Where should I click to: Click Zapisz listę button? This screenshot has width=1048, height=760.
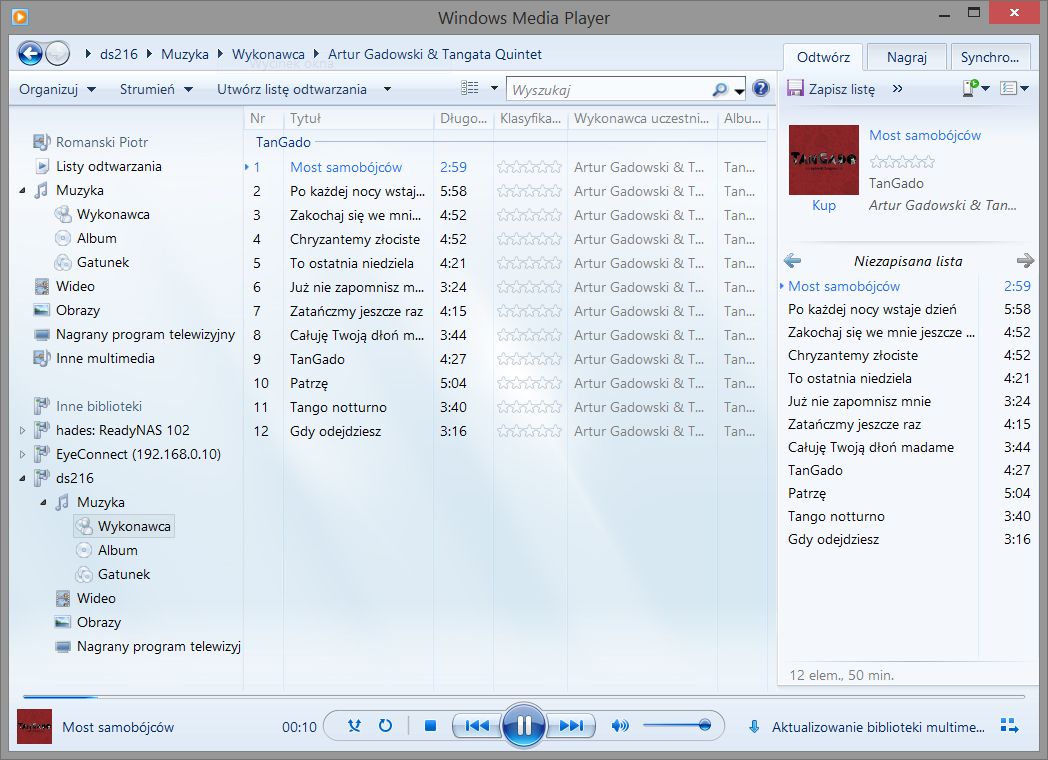click(831, 88)
